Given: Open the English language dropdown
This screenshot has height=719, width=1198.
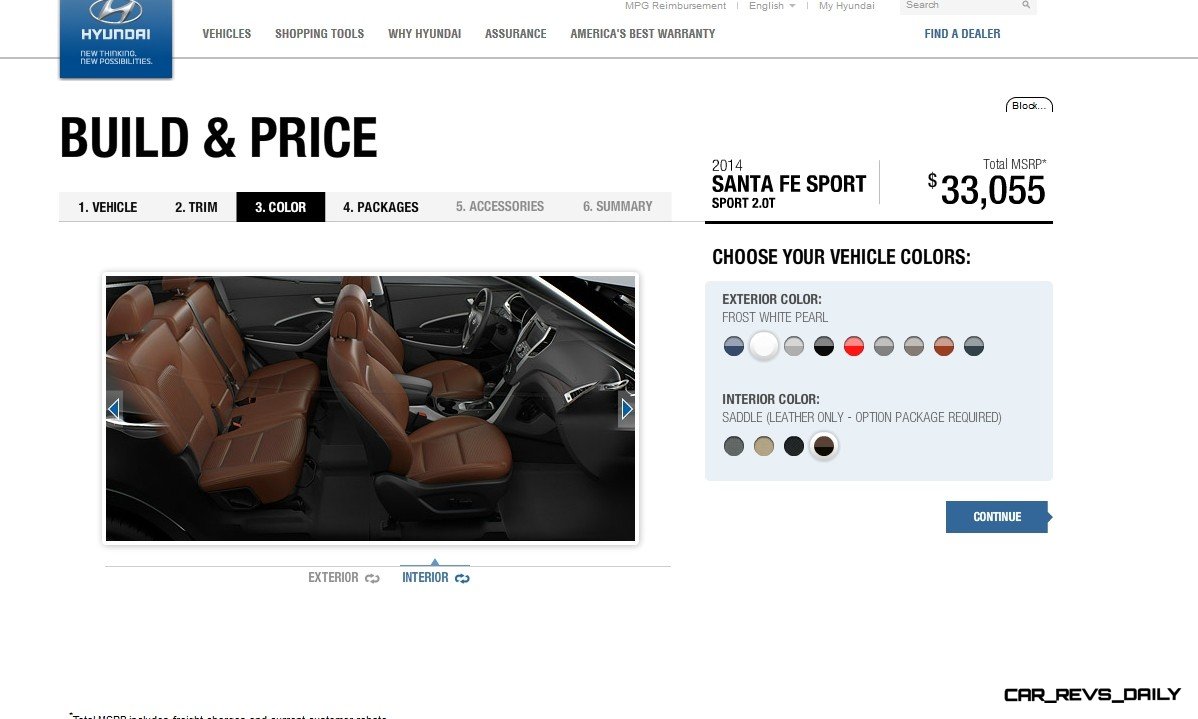Looking at the screenshot, I should [x=772, y=5].
